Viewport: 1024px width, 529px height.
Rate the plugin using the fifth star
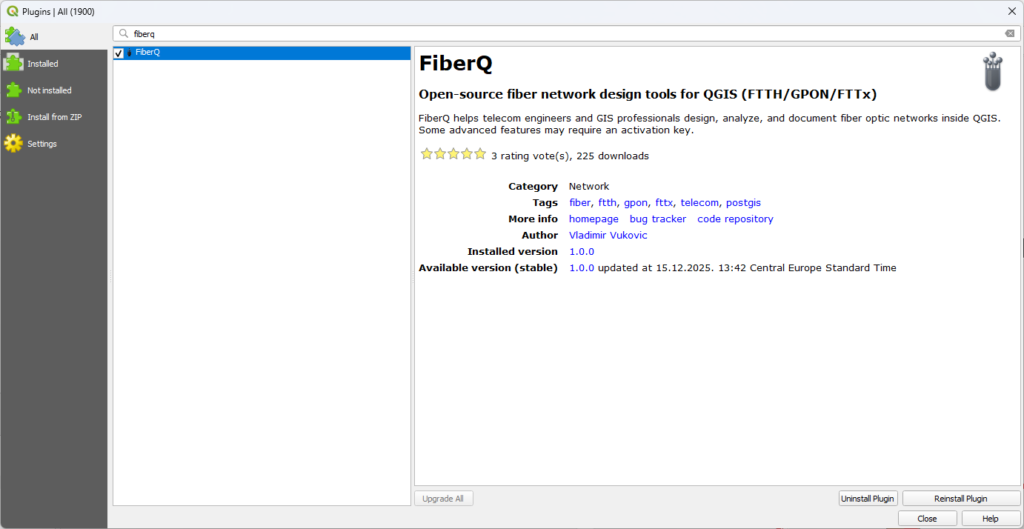[x=480, y=154]
